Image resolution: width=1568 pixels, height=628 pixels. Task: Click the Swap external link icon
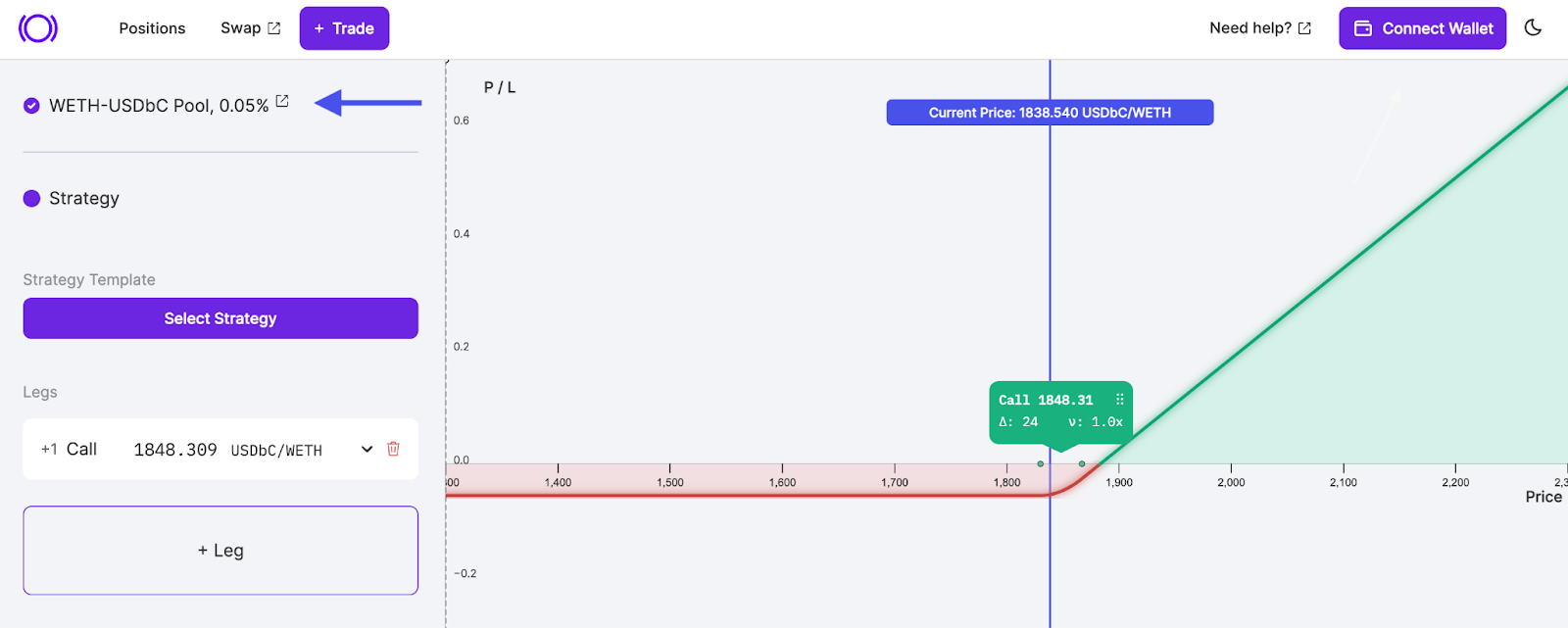(x=274, y=28)
